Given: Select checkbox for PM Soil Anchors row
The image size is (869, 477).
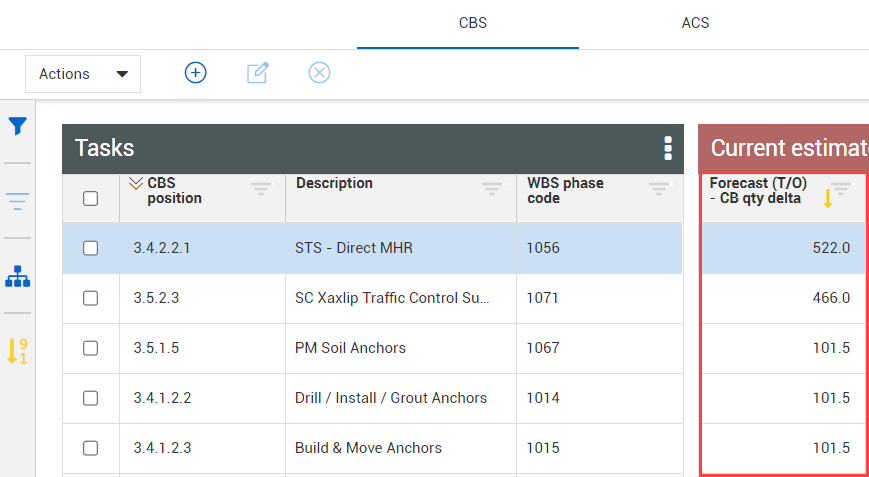Looking at the screenshot, I should (x=91, y=348).
